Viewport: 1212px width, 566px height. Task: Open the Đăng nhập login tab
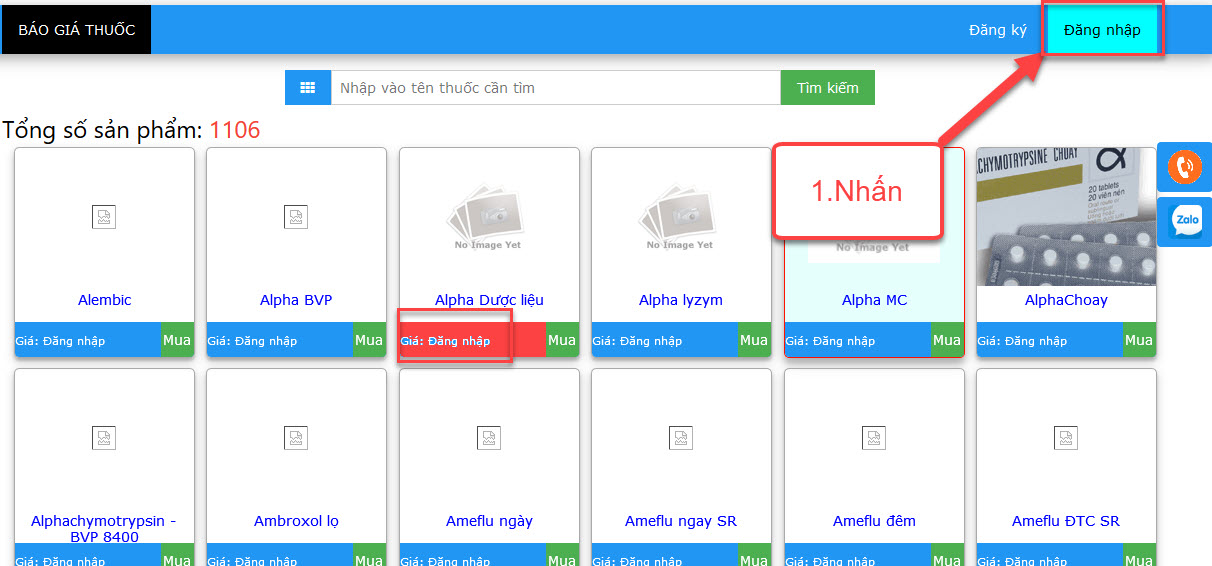1102,30
